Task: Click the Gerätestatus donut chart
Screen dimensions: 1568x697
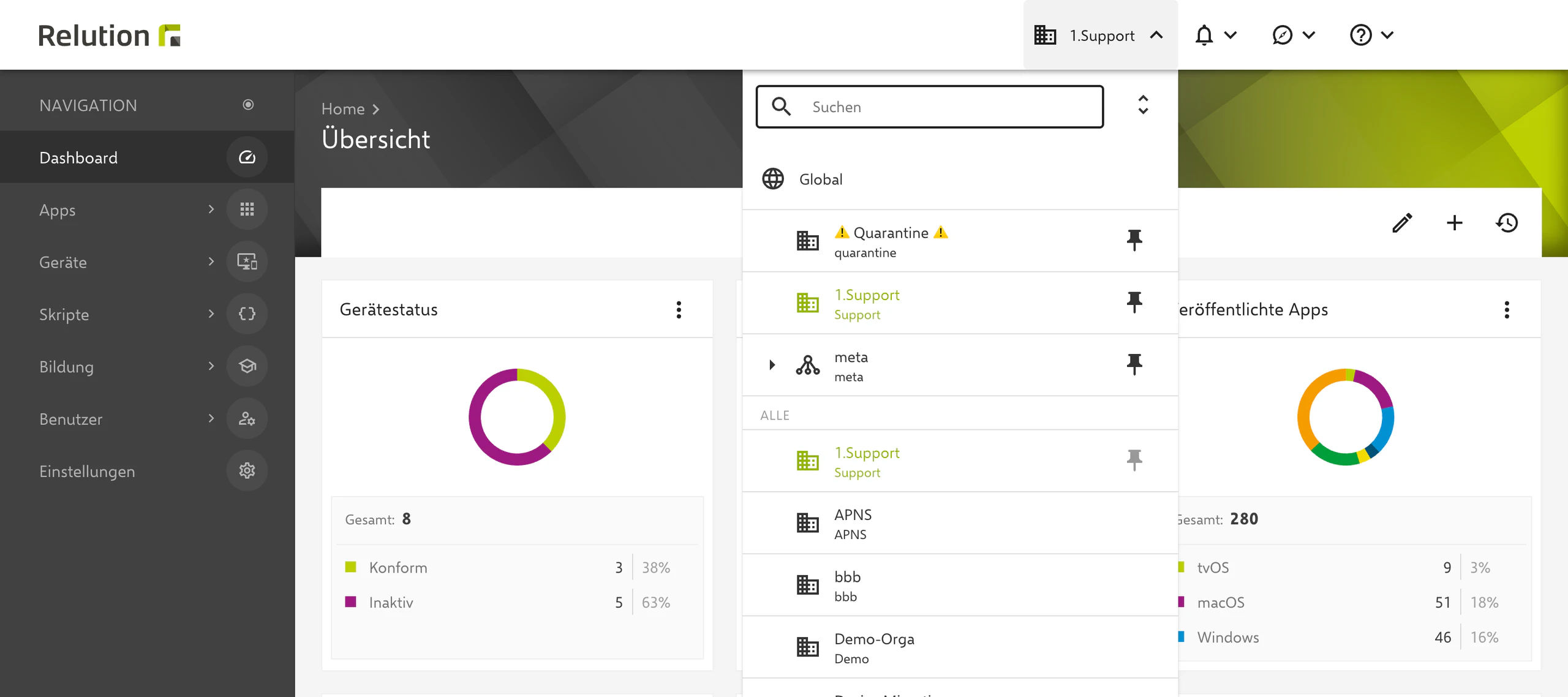Action: pos(517,417)
